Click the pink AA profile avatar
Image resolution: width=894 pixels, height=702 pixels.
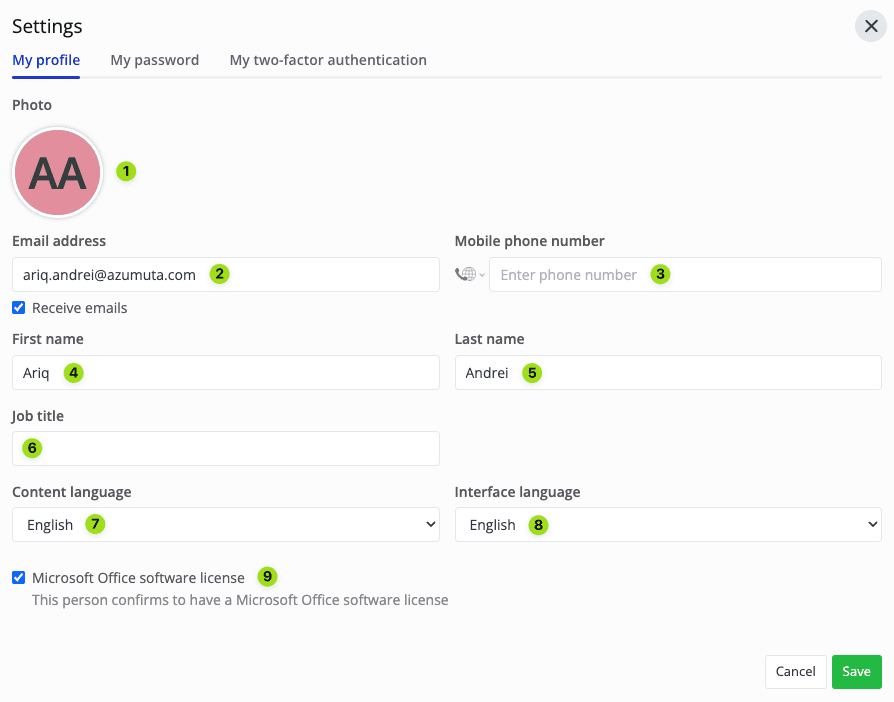click(57, 172)
